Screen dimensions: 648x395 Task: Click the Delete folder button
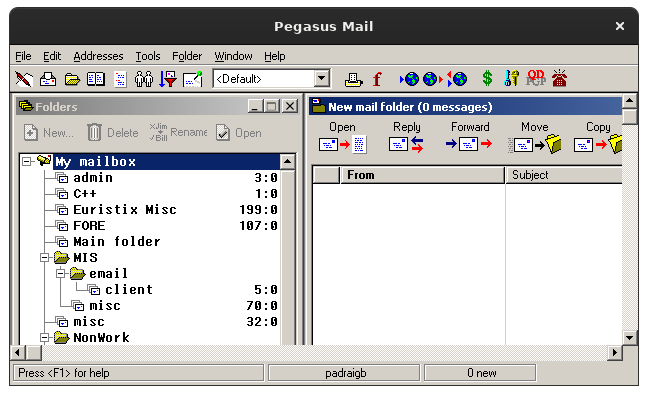[x=113, y=133]
